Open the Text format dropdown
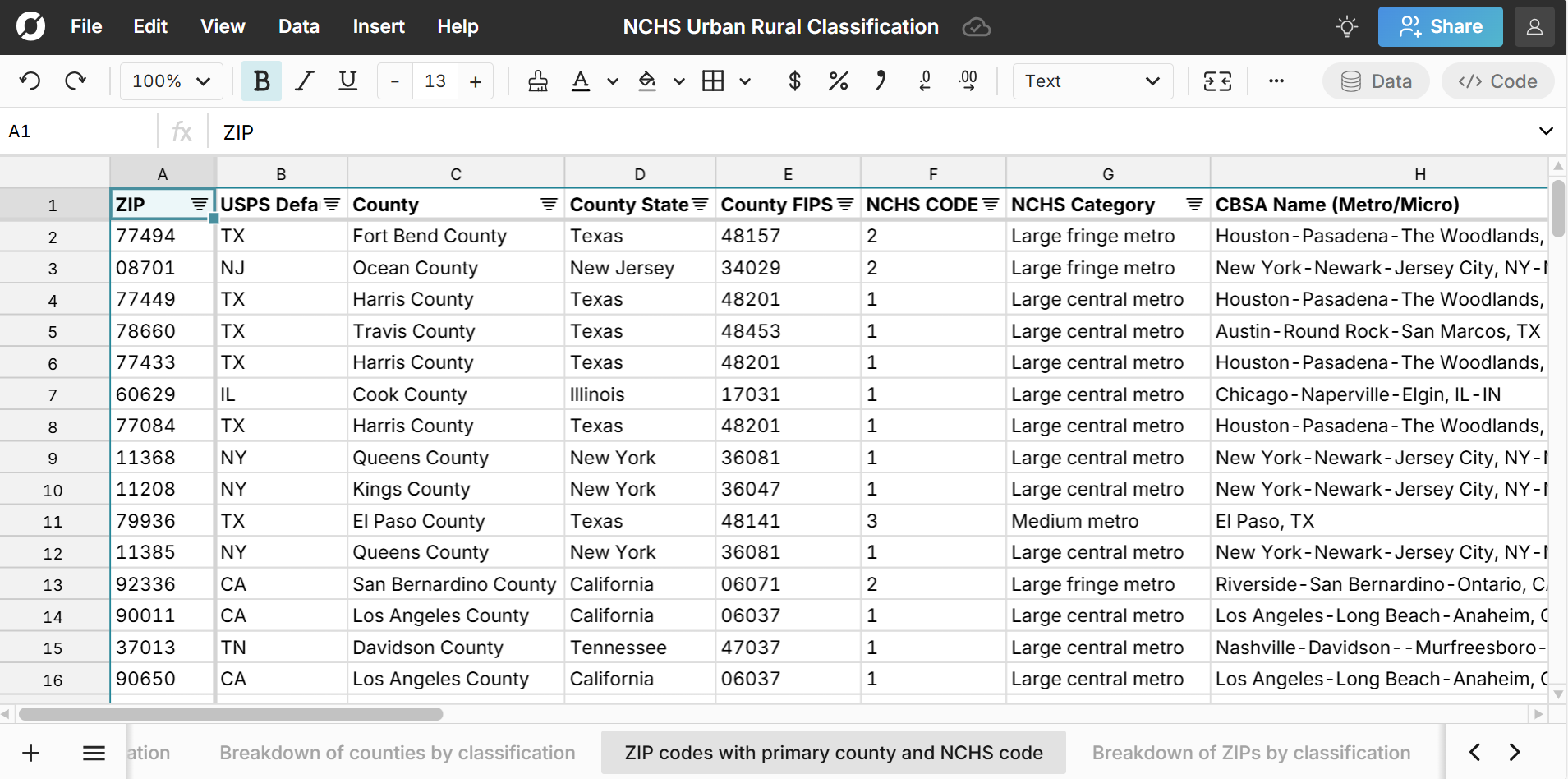Viewport: 1568px width, 779px height. pos(1092,81)
